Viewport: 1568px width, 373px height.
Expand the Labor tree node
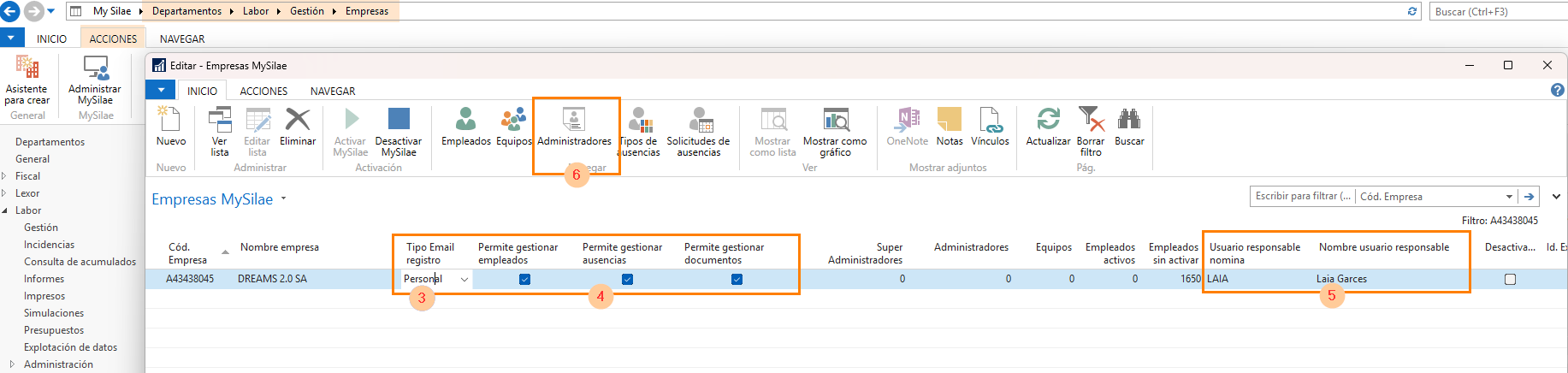tap(5, 210)
